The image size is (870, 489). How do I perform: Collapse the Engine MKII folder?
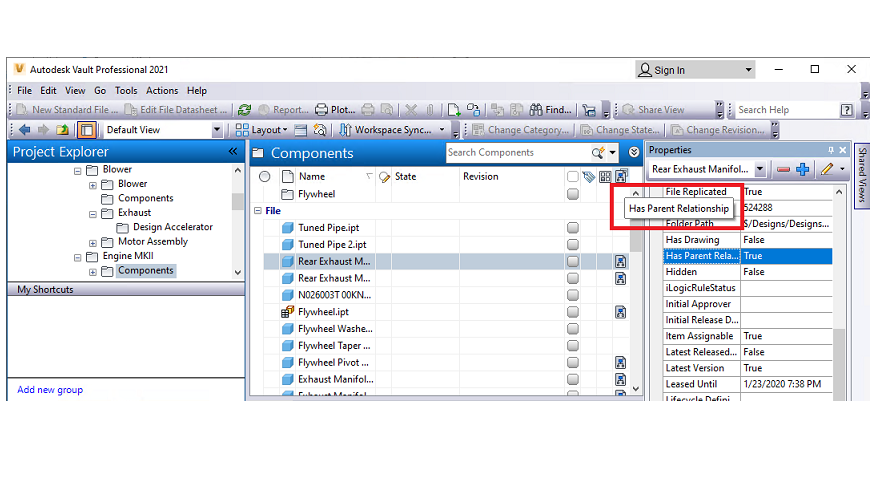point(78,258)
